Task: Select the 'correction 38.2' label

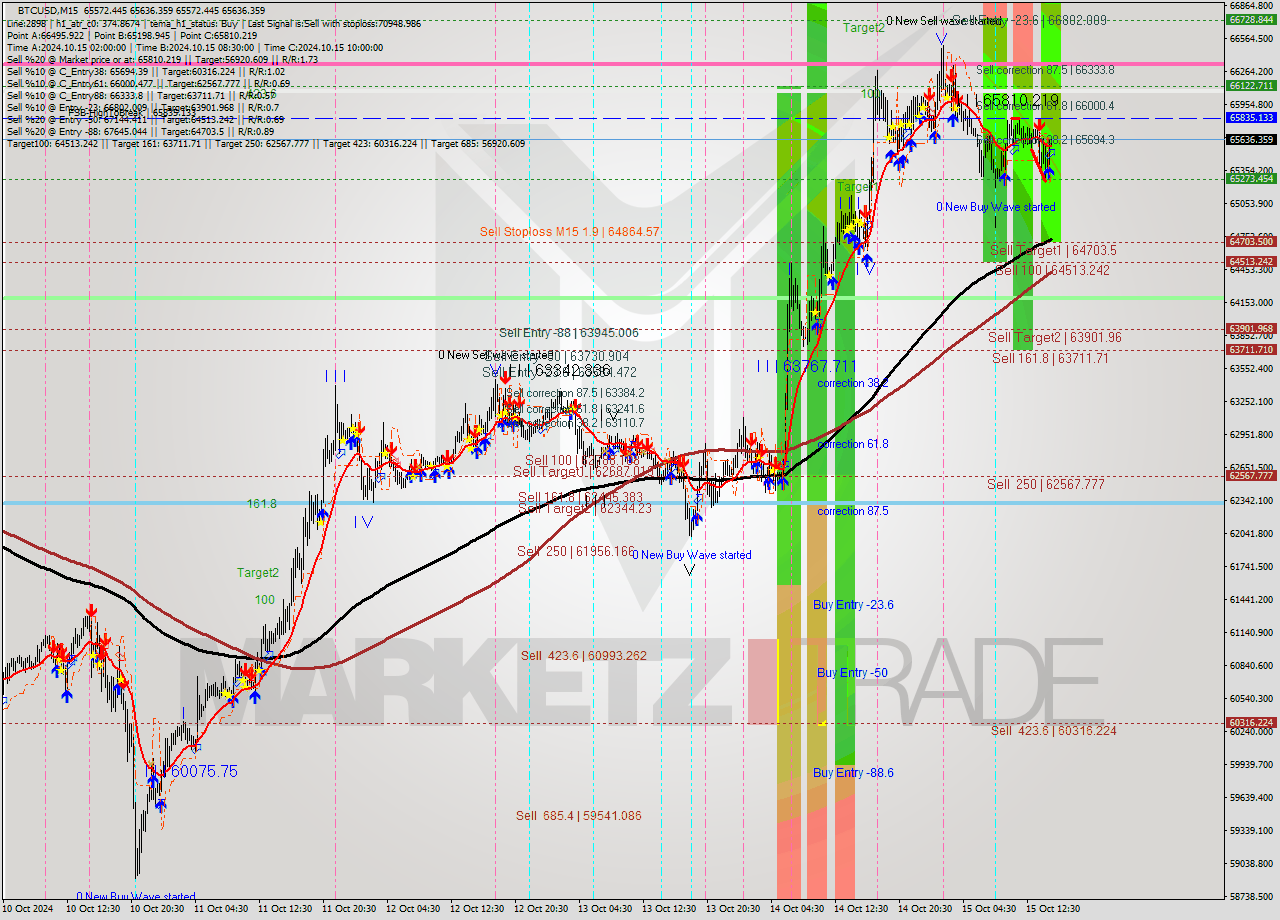Action: coord(853,383)
